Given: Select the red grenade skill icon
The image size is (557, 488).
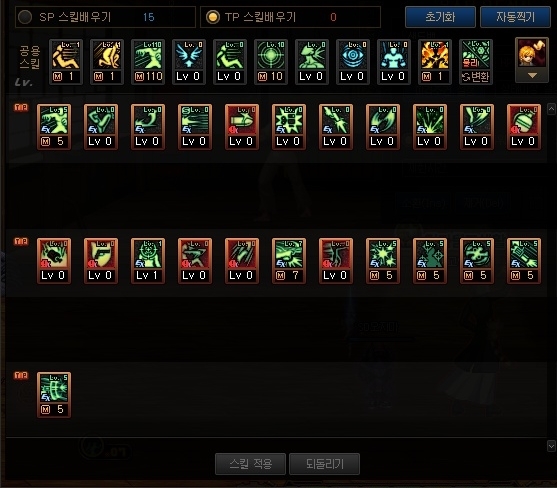Looking at the screenshot, I should point(524,127).
